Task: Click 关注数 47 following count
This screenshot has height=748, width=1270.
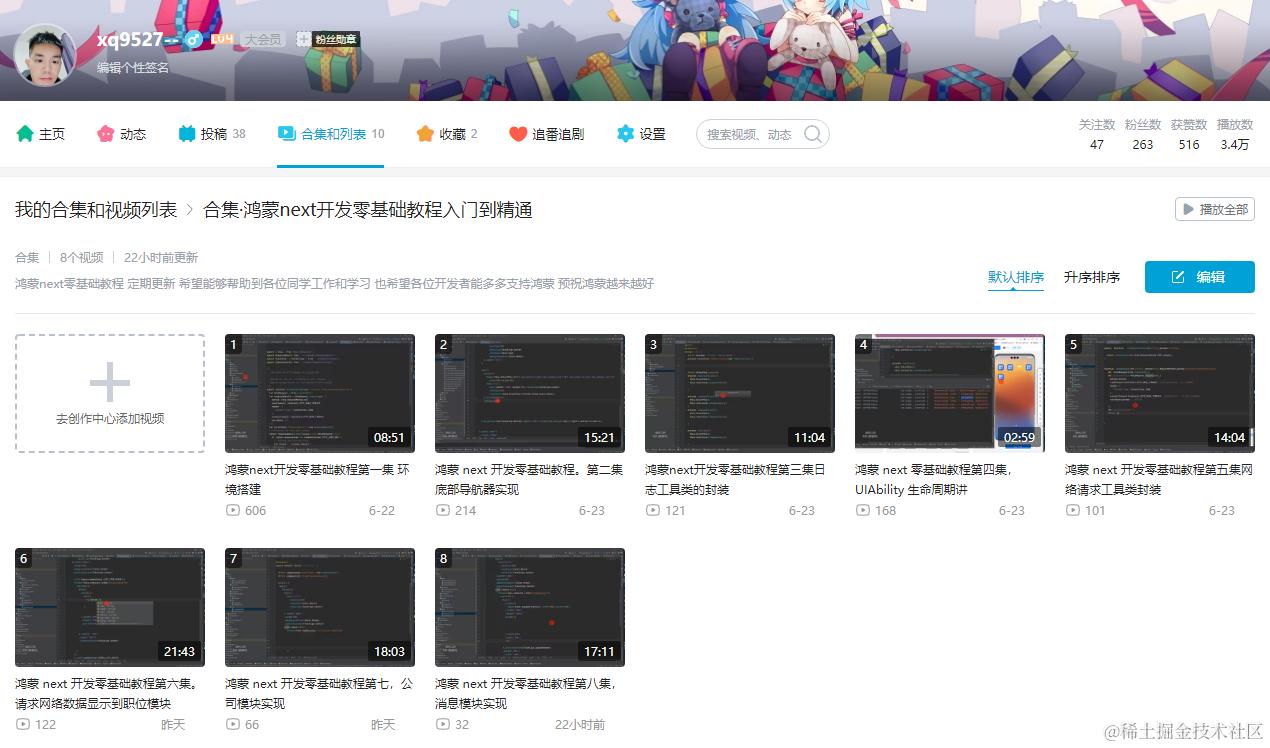Action: 1097,134
